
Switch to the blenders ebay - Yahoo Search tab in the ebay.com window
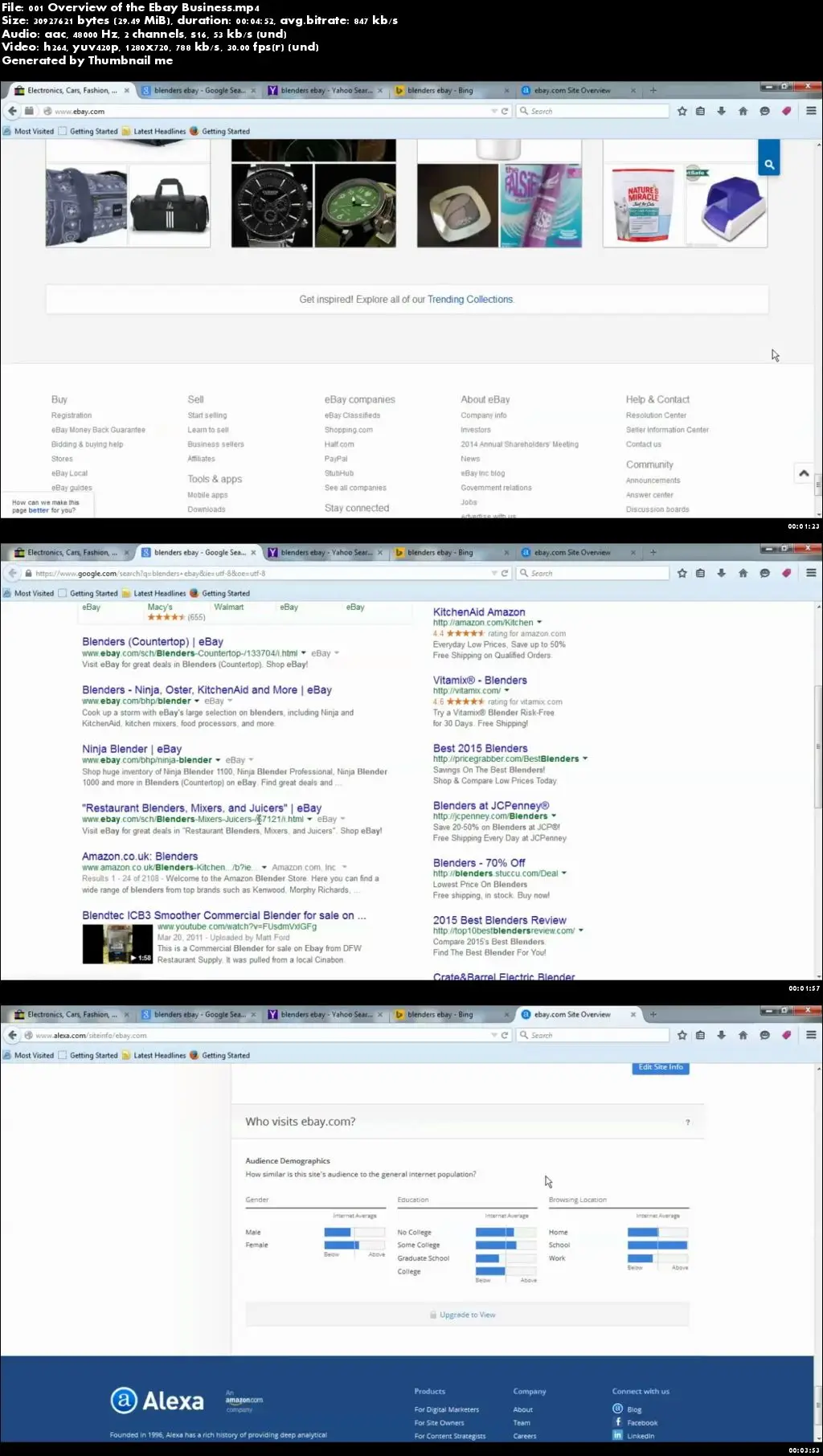pyautogui.click(x=326, y=91)
